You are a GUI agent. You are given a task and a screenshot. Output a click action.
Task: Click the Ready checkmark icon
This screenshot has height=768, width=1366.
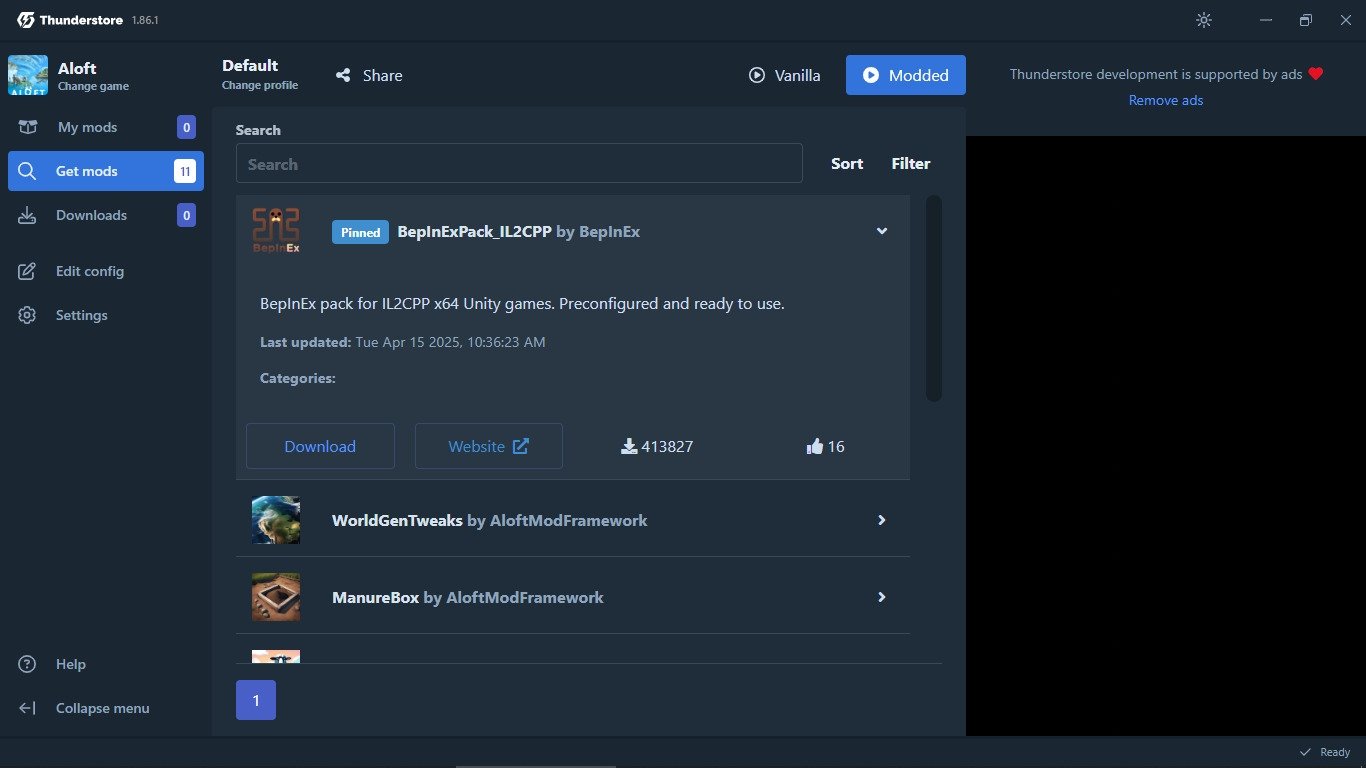coord(1305,752)
